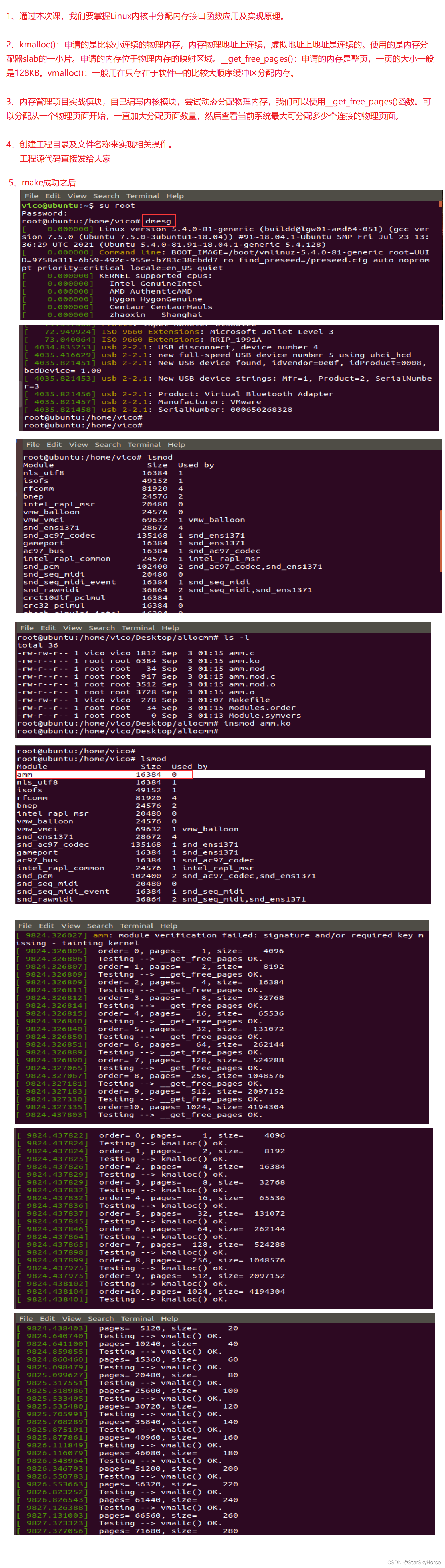Screen dimensions: 445x1568
Task: Open File menu in the ls -l terminal
Action: (27, 628)
